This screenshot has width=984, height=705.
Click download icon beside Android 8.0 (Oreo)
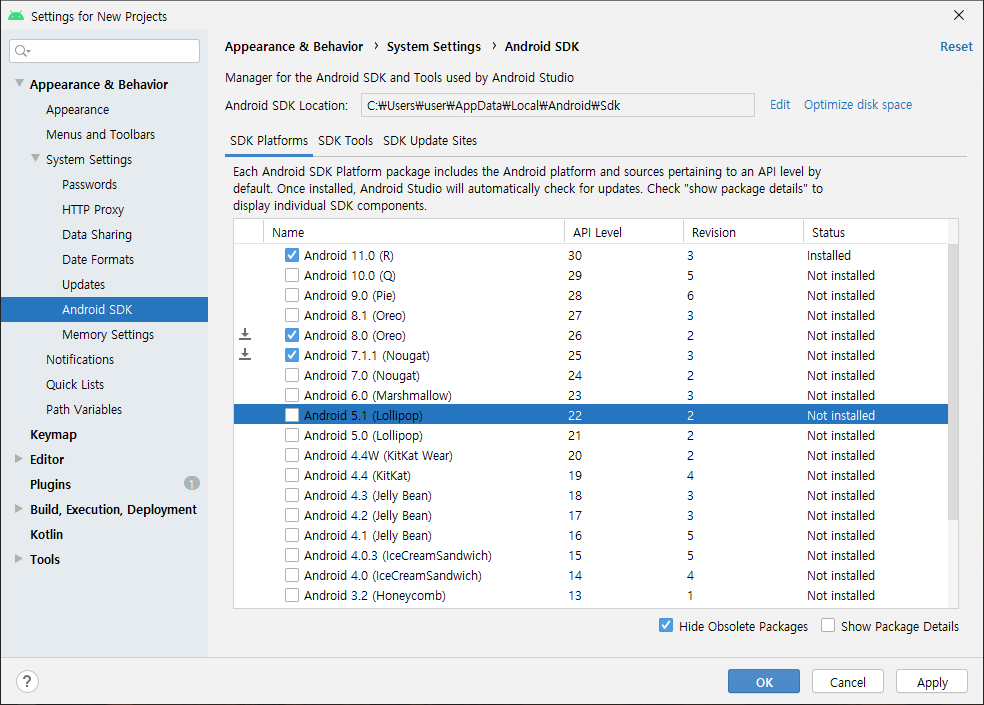(245, 335)
